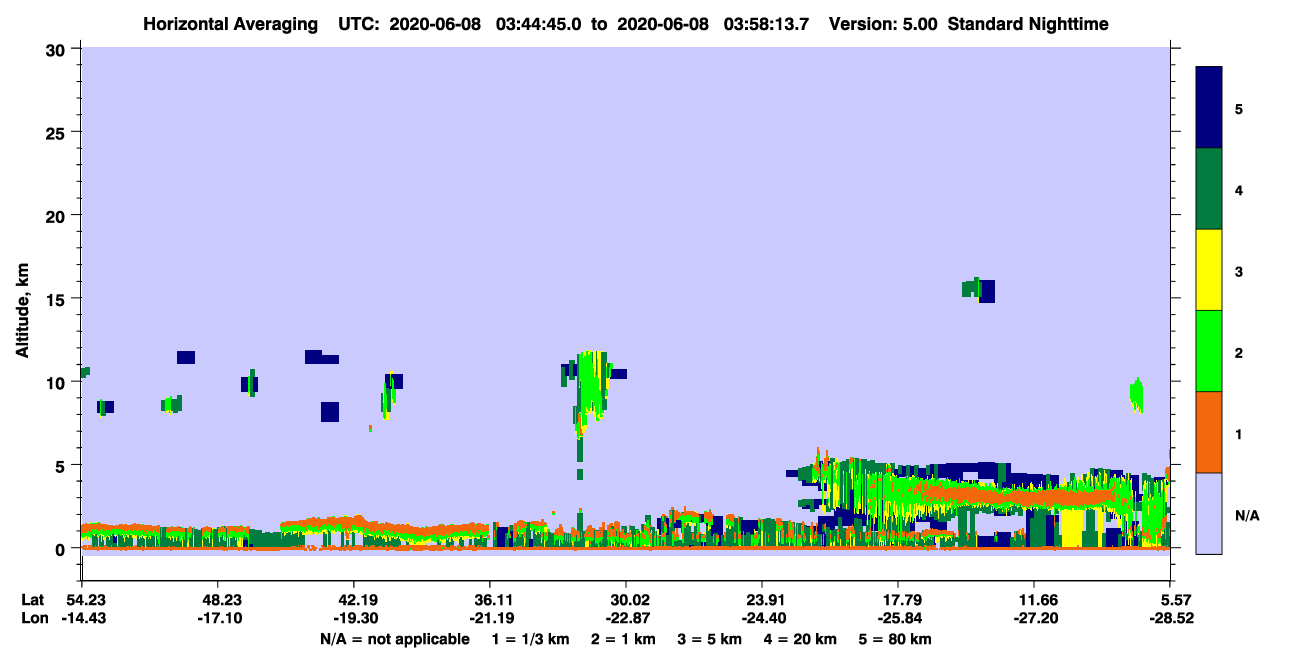This screenshot has width=1300, height=667.
Task: Click the longitude value -24.40
Action: tap(762, 619)
